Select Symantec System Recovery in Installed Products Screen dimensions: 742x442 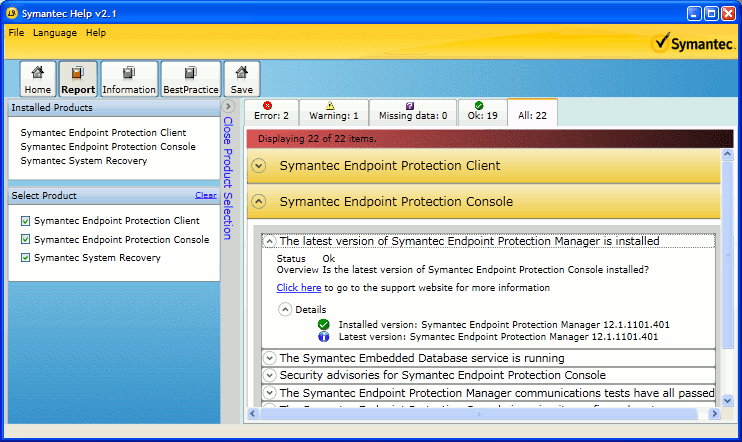point(84,161)
